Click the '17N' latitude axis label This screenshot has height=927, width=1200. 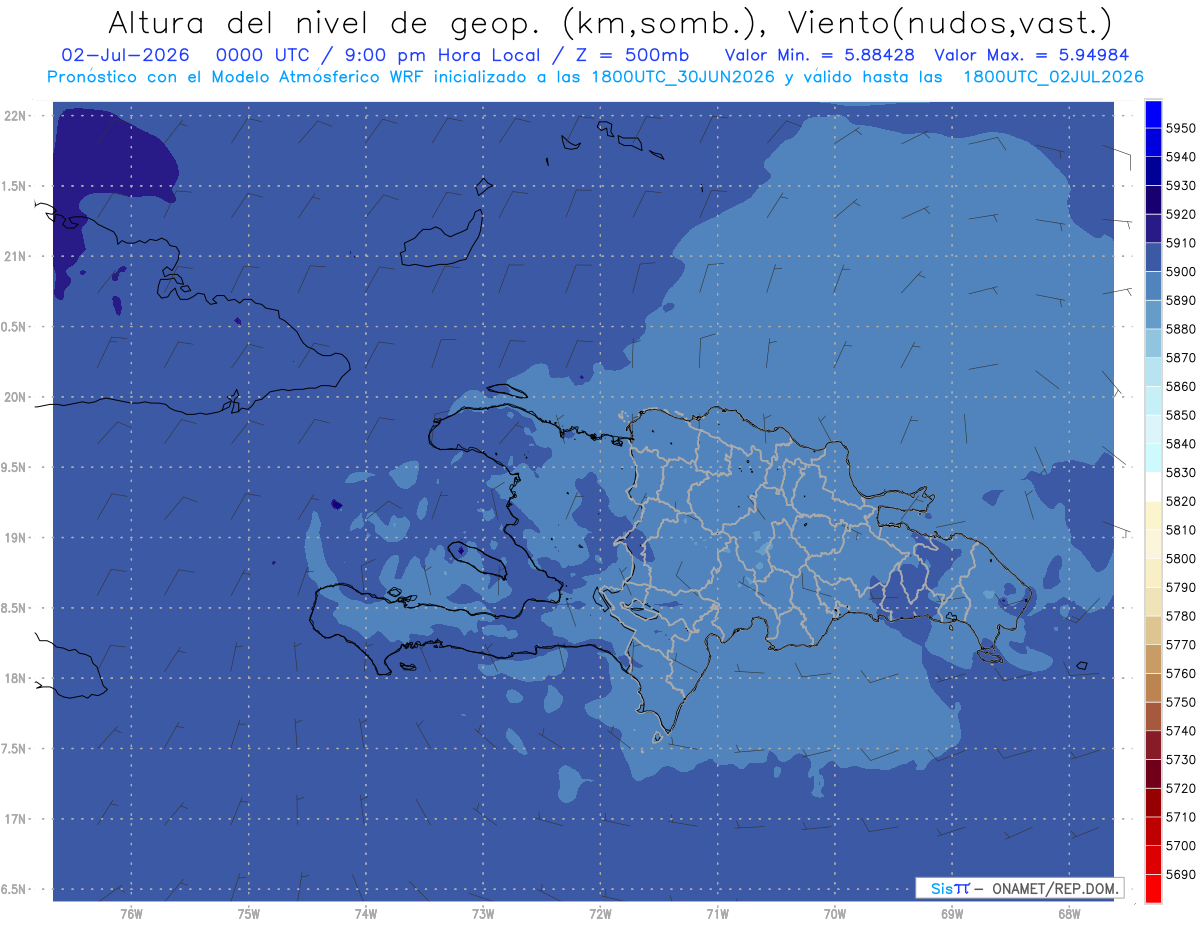16,820
